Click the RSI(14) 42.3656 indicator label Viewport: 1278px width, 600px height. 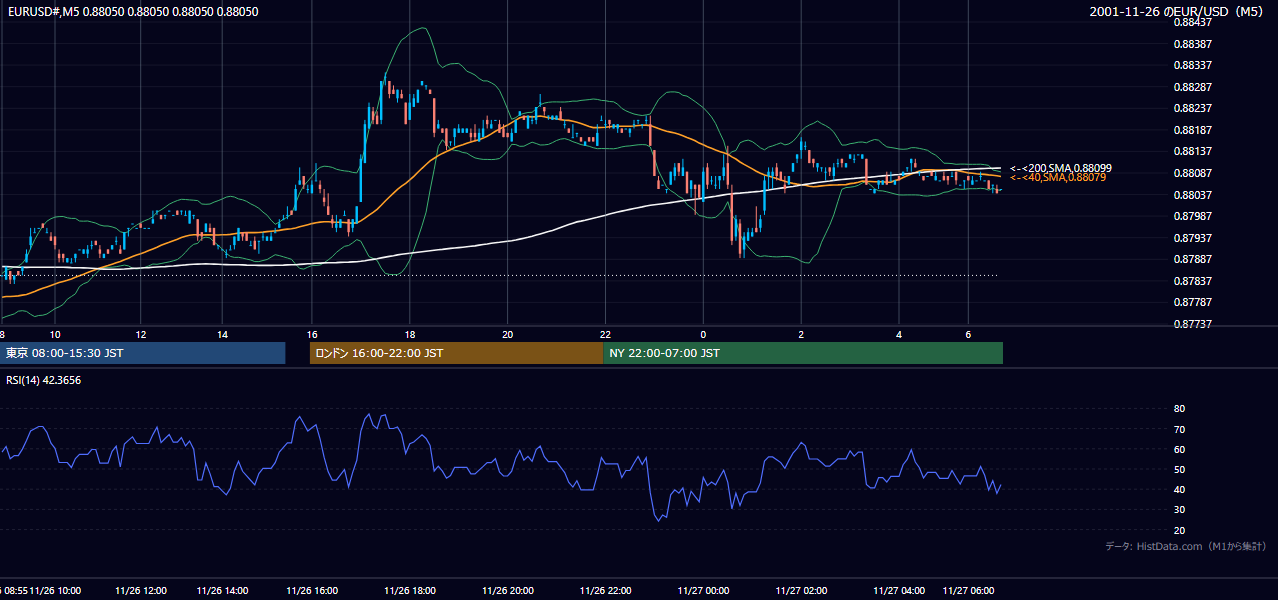click(x=44, y=380)
